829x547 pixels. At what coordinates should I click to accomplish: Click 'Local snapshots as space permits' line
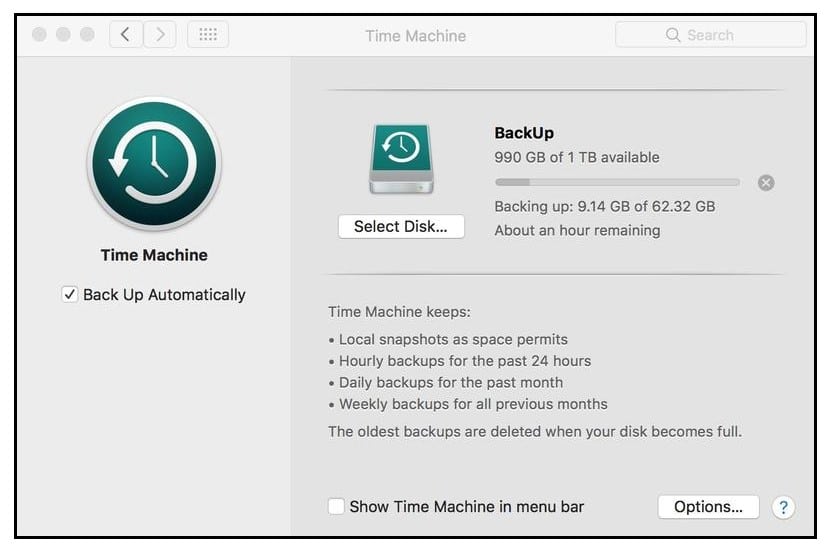453,339
